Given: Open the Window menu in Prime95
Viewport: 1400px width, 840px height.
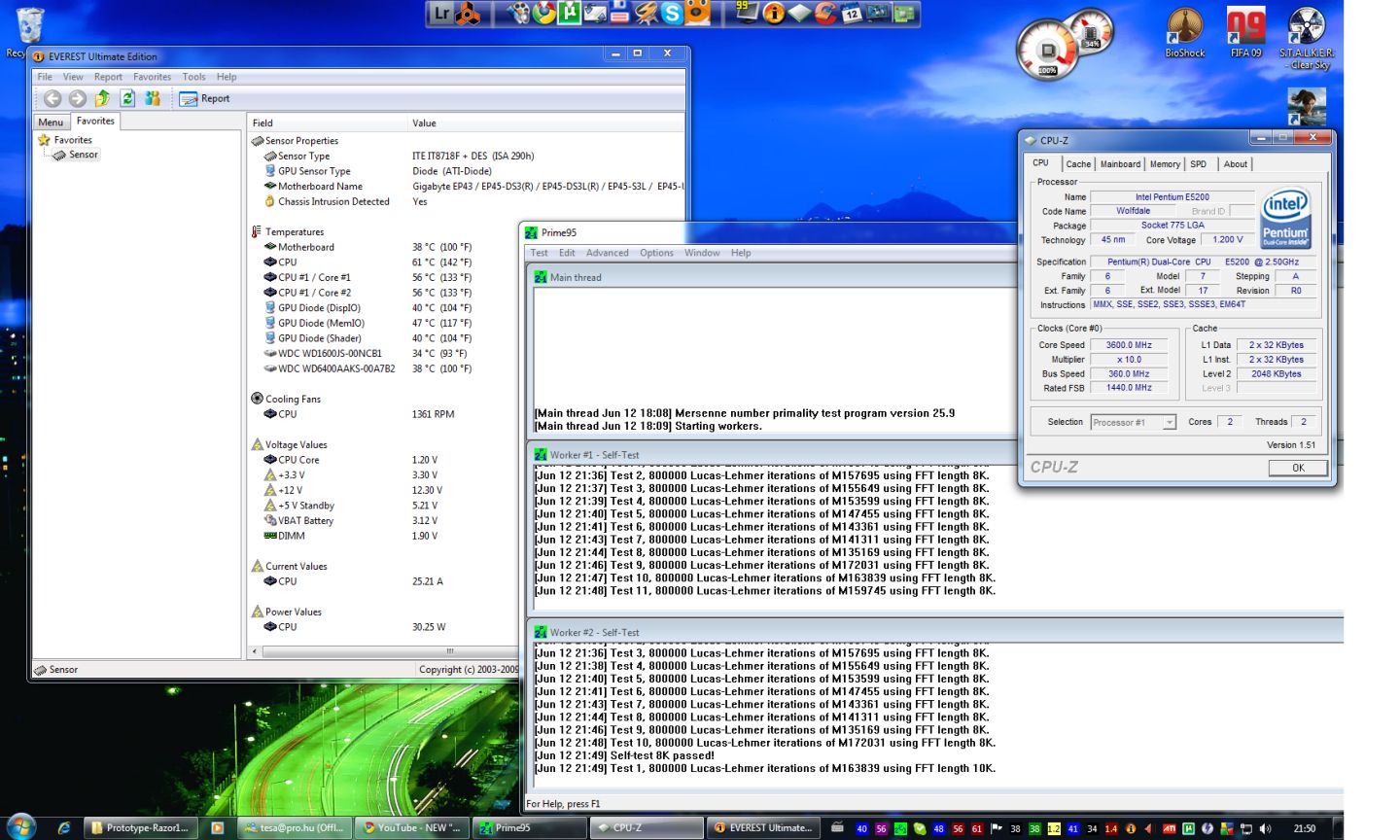Looking at the screenshot, I should coord(702,253).
